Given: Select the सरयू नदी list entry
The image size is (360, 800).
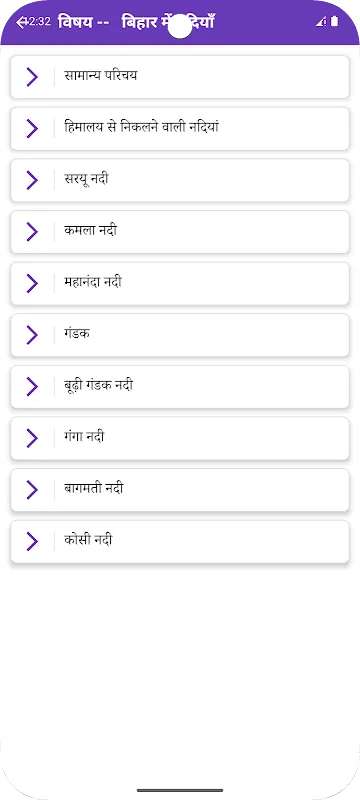Looking at the screenshot, I should click(x=179, y=180).
